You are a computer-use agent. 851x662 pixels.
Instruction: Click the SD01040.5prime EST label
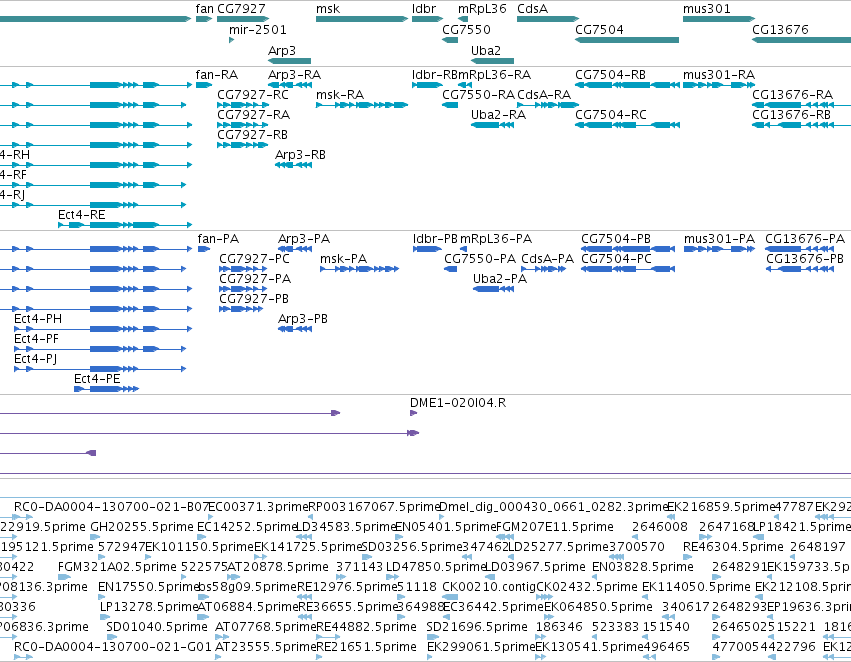click(x=157, y=627)
